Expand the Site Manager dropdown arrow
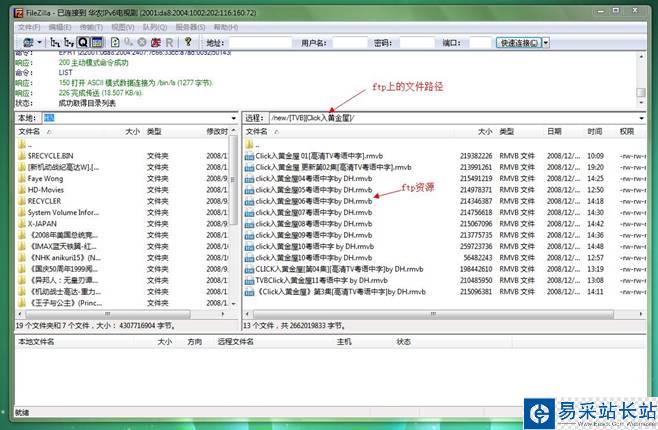Image resolution: width=658 pixels, height=430 pixels. point(39,42)
